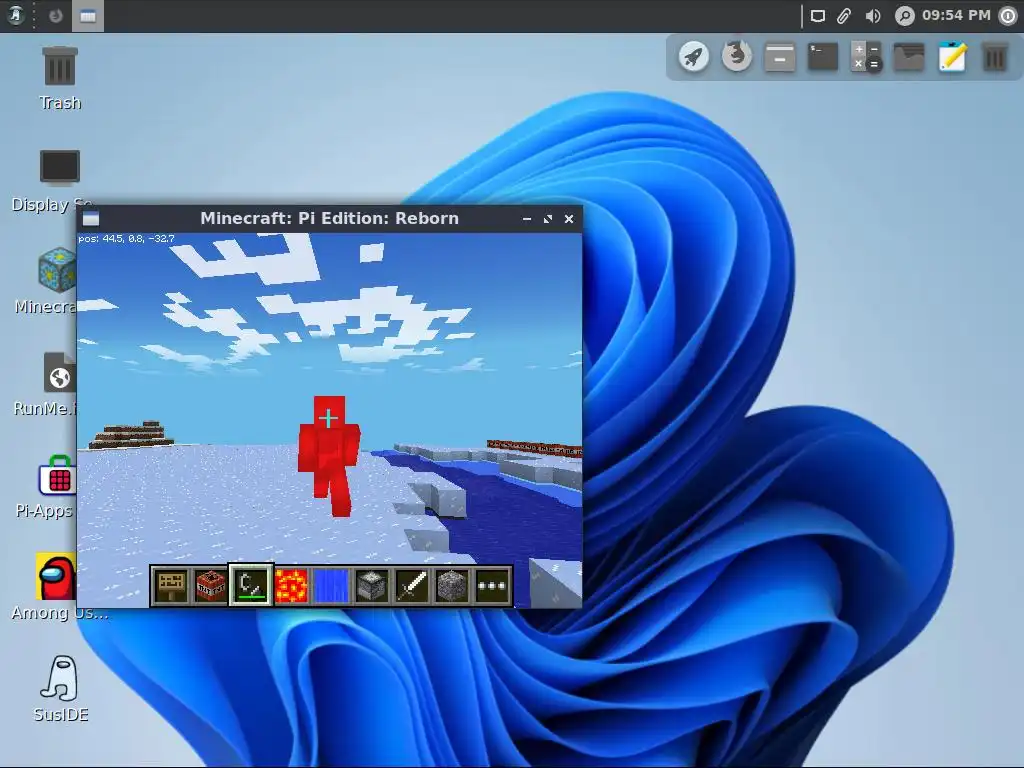This screenshot has height=768, width=1024.
Task: Launch Firefox from the dock
Action: coord(737,57)
